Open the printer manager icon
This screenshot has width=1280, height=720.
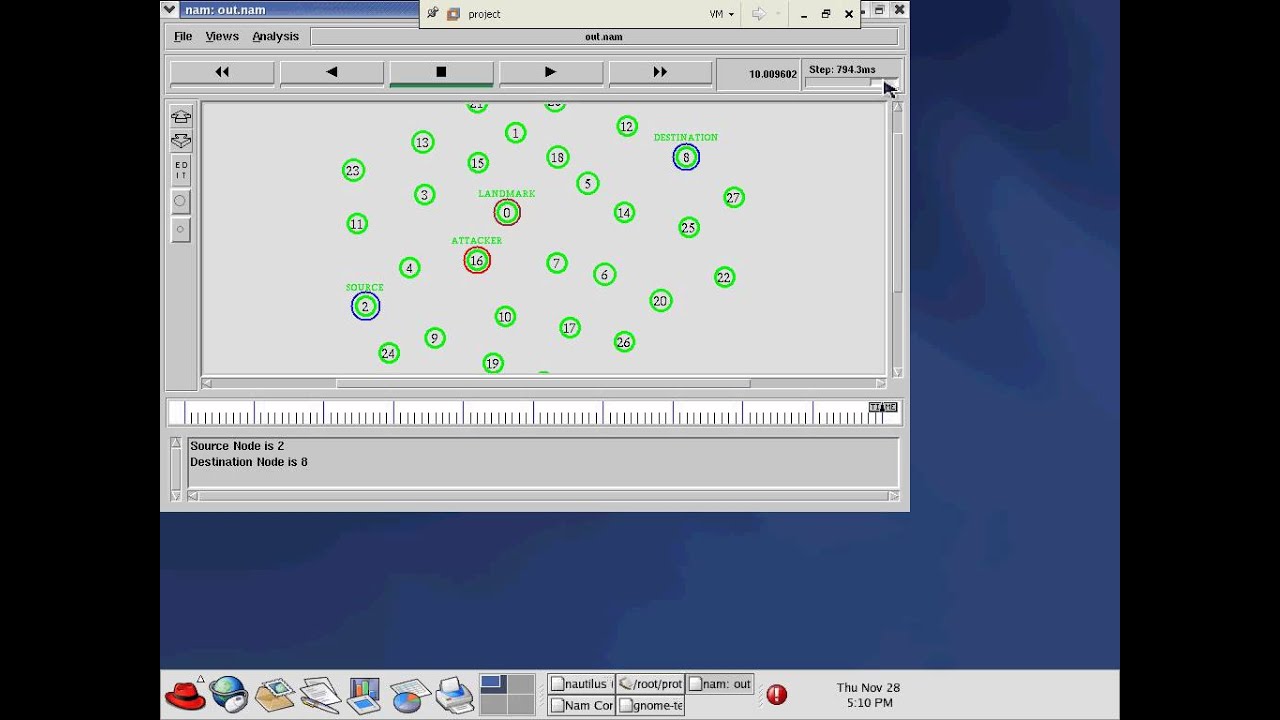tap(454, 694)
